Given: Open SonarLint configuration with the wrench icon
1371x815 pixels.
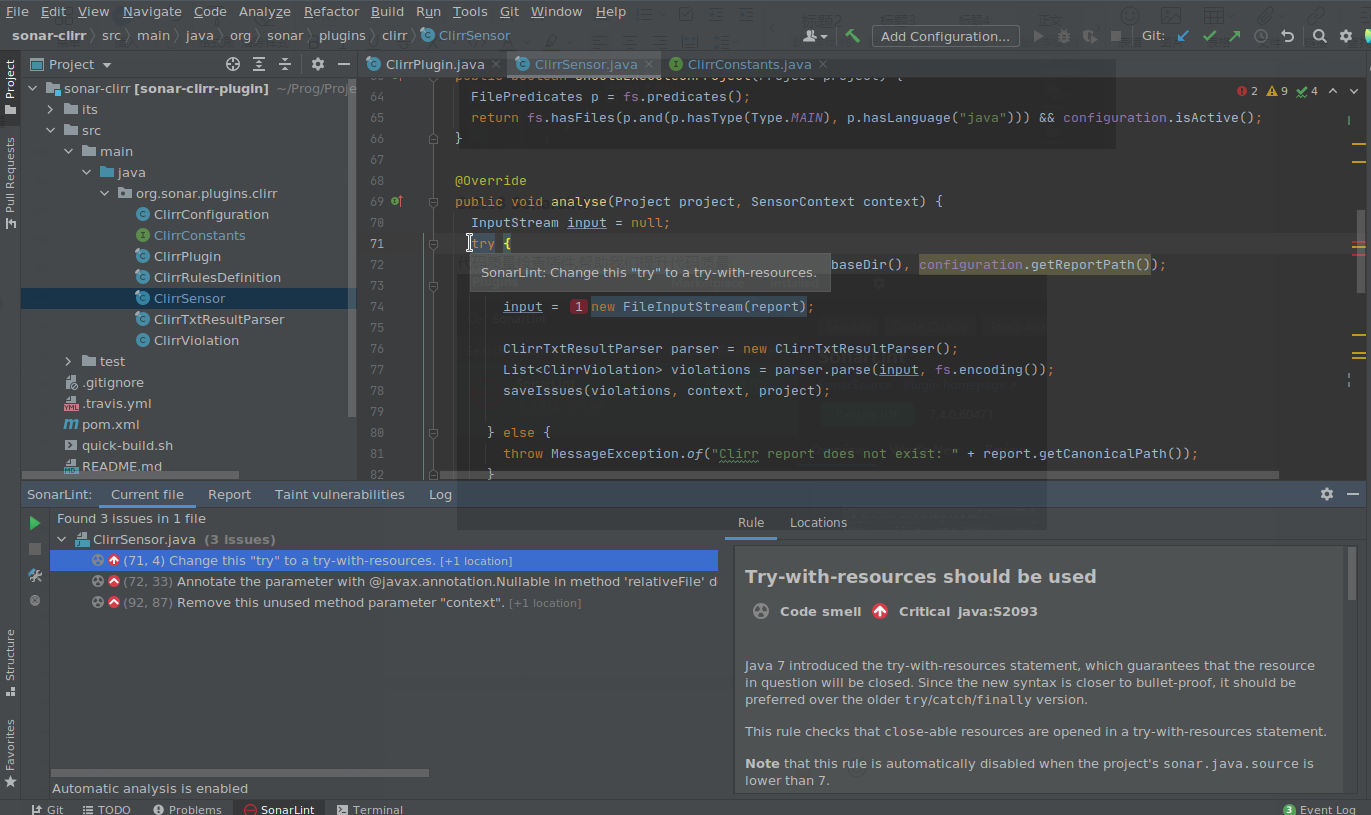Looking at the screenshot, I should tap(35, 575).
